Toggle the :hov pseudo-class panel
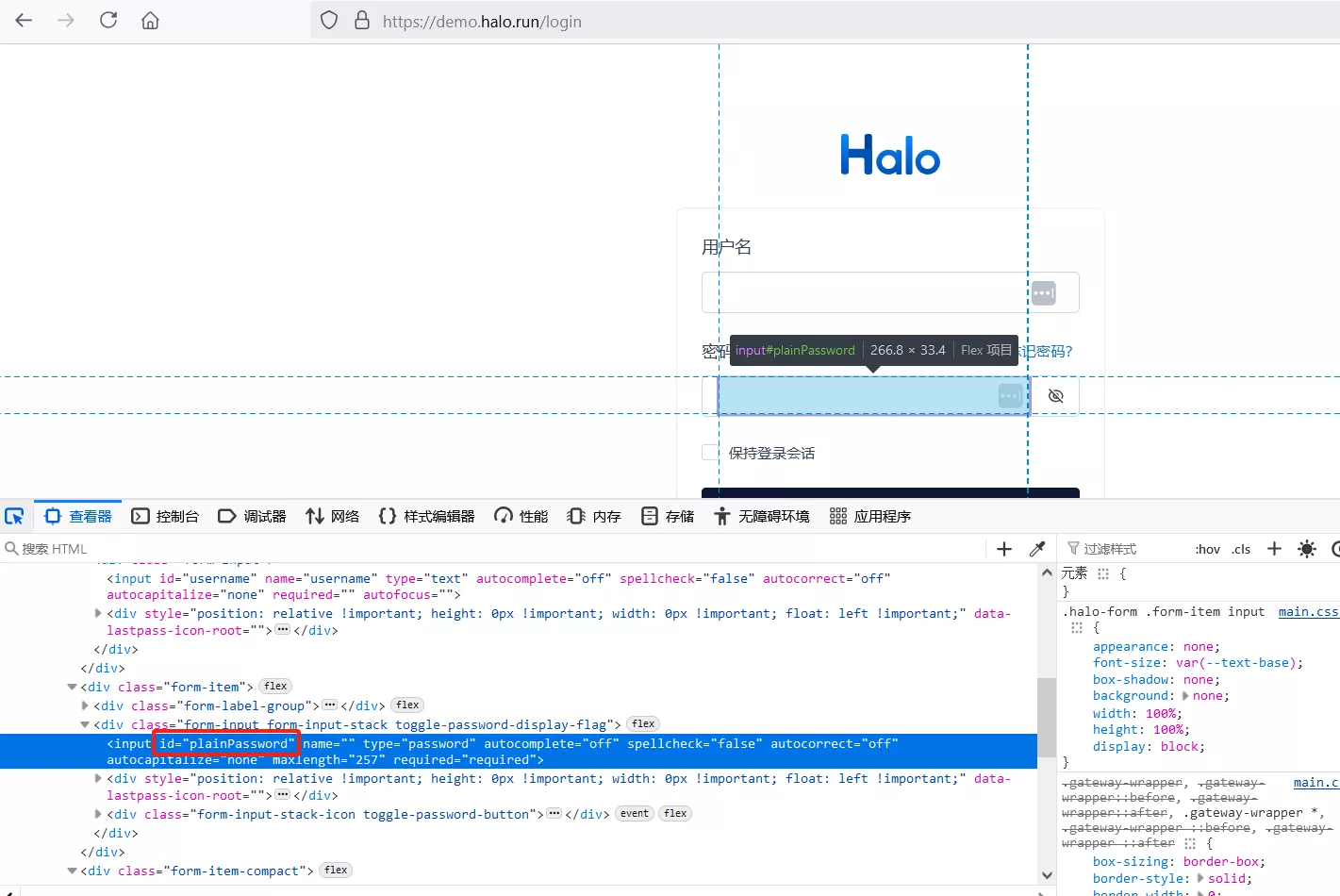 click(x=1207, y=549)
